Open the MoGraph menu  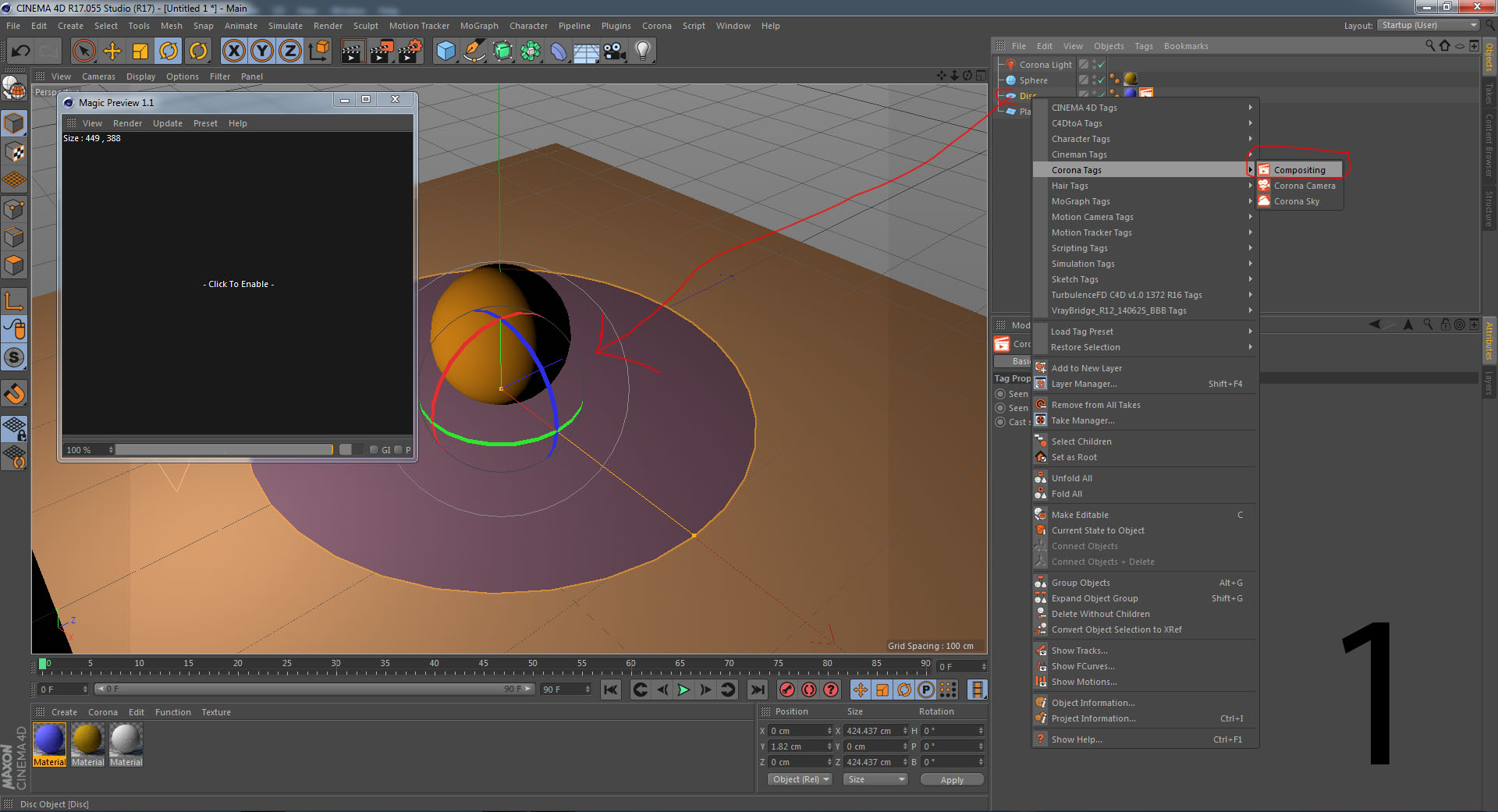tap(479, 26)
